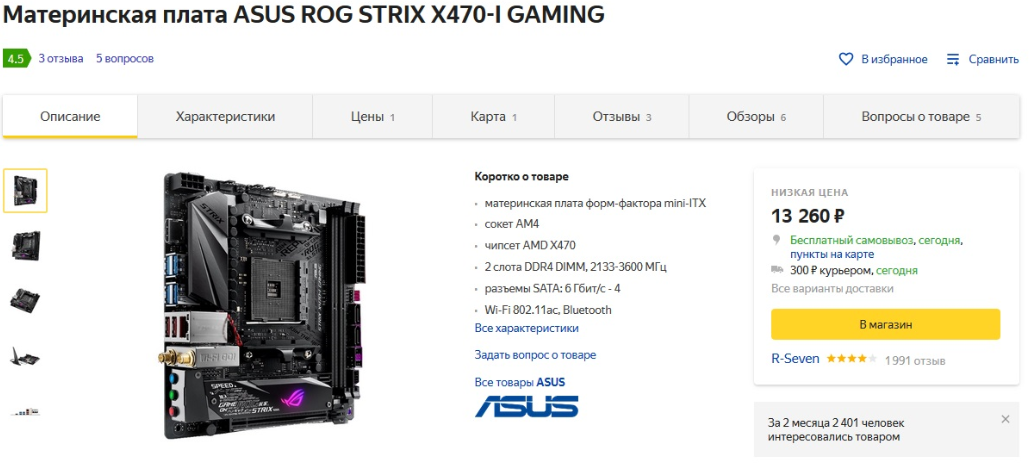1031x466 pixels.
Task: Click the heart icon to add to favorites
Action: click(846, 59)
